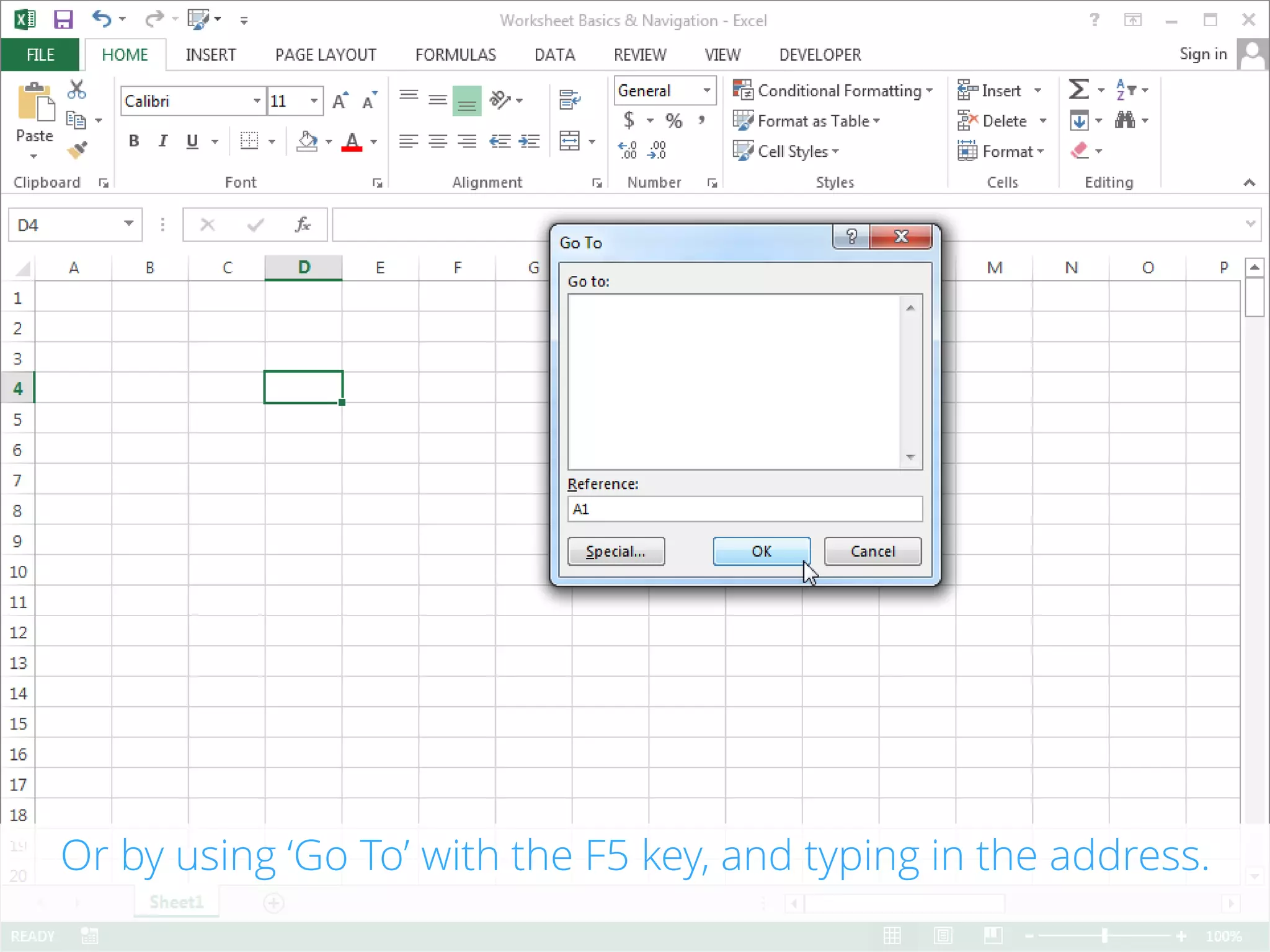Screen dimensions: 1270x952
Task: Click the Borders icon
Action: [249, 141]
